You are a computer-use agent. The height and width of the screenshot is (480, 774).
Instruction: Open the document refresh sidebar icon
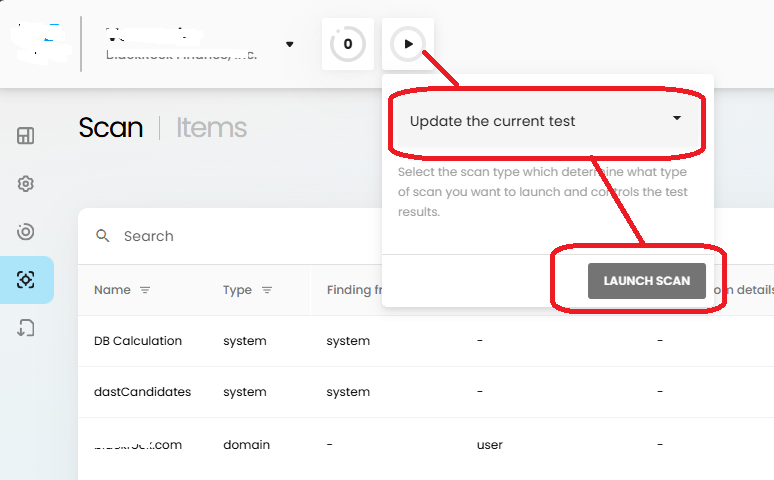tap(26, 328)
